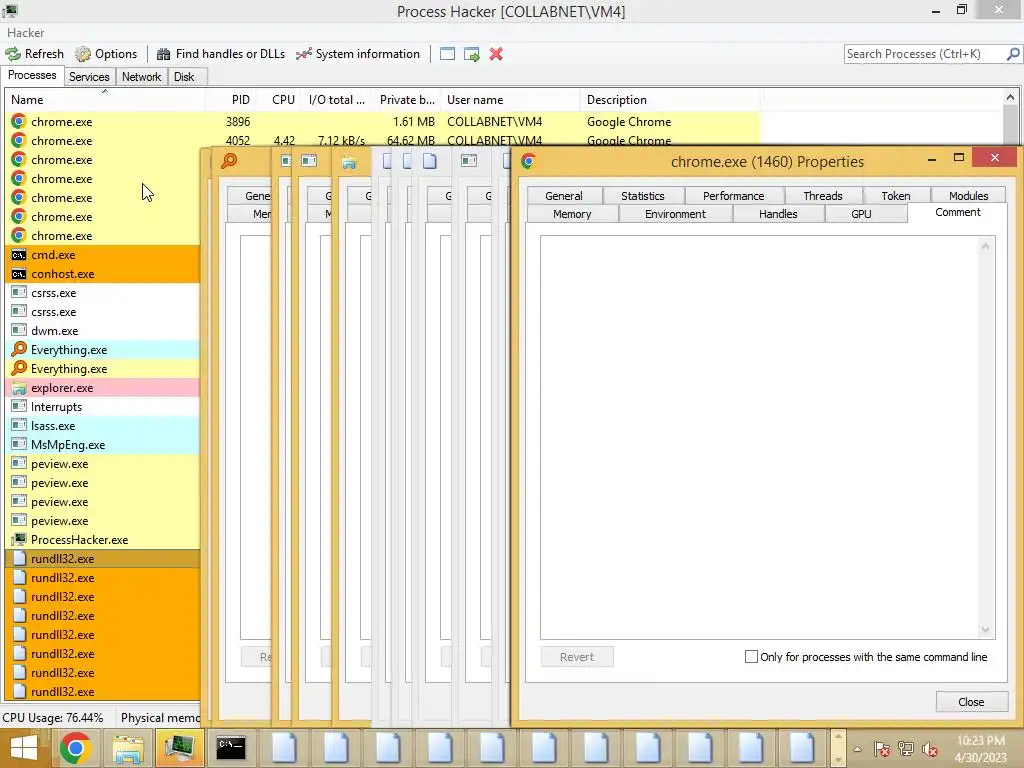Click the process list scrollbar up arrow
Viewport: 1024px width, 768px height.
click(1010, 97)
